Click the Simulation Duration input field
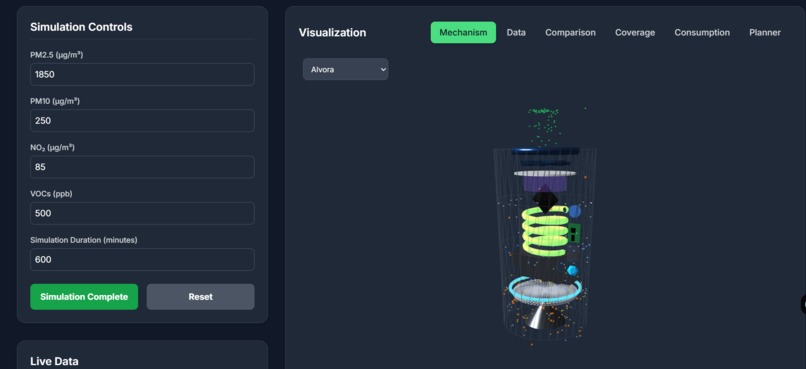The width and height of the screenshot is (806, 369). (142, 260)
